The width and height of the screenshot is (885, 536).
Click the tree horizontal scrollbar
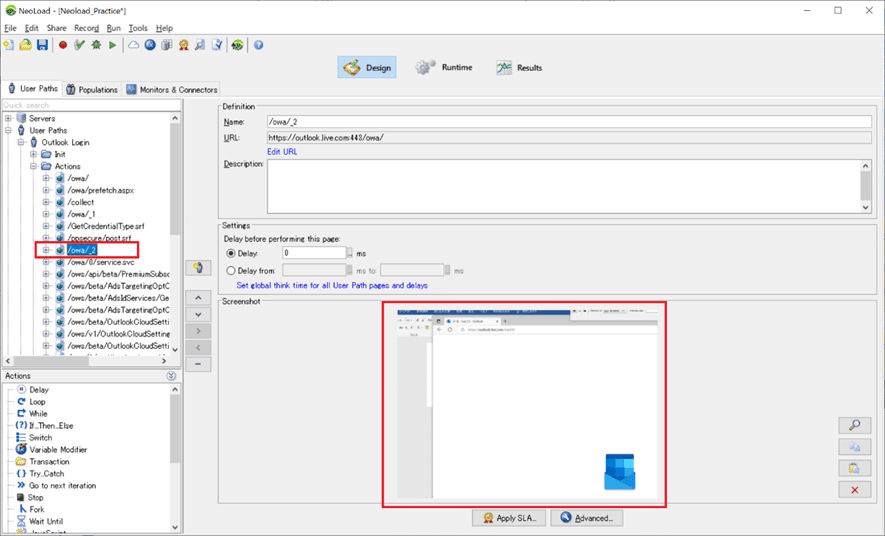[86, 361]
